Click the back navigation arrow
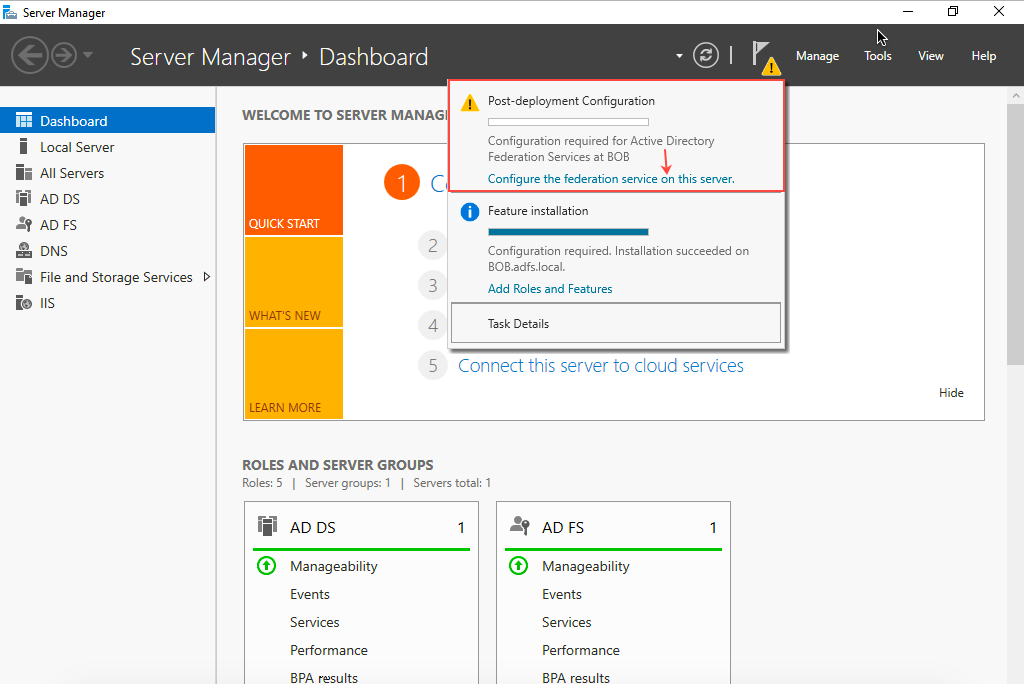This screenshot has height=684, width=1024. pos(29,56)
